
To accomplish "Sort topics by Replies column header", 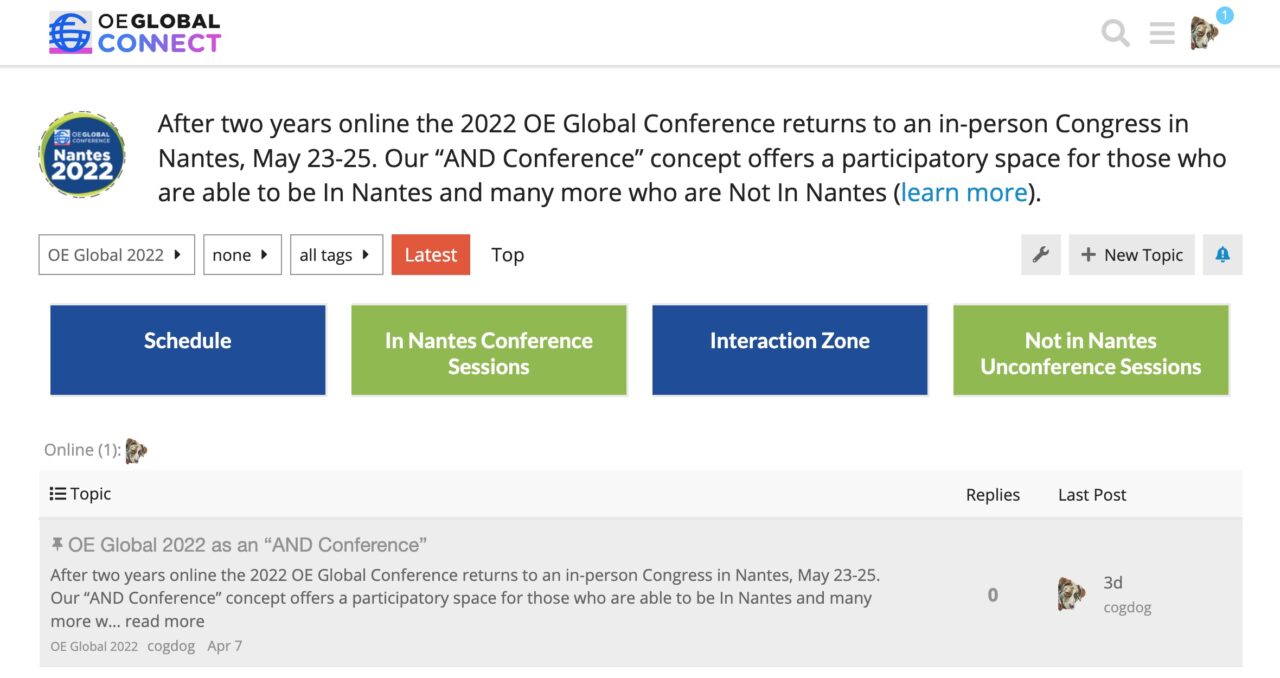I will pyautogui.click(x=992, y=495).
